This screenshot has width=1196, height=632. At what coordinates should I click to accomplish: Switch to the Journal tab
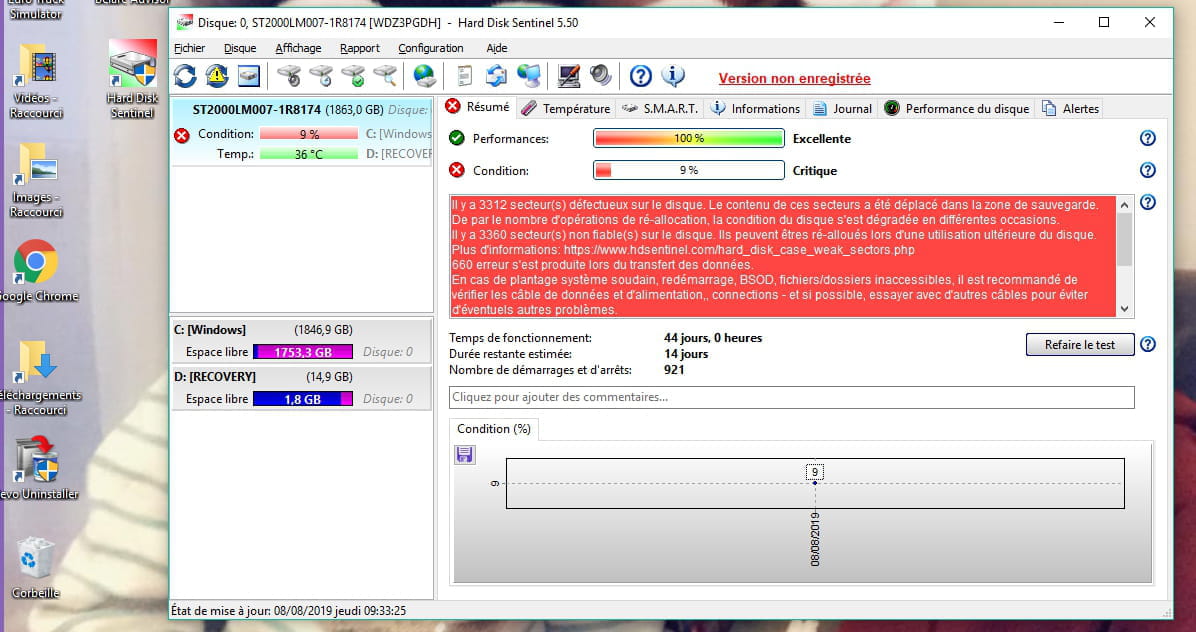842,109
